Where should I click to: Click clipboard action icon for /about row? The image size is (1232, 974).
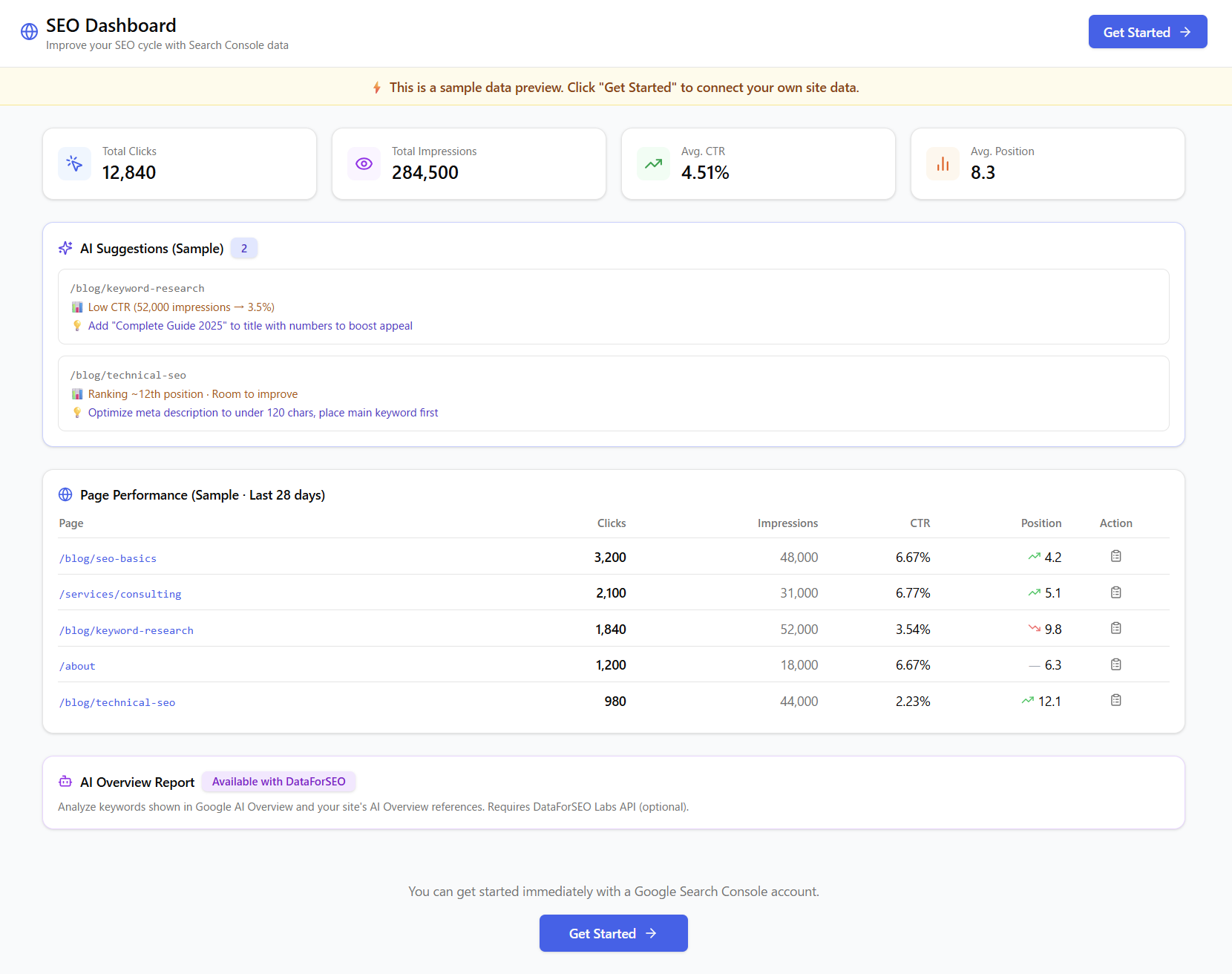coord(1115,664)
